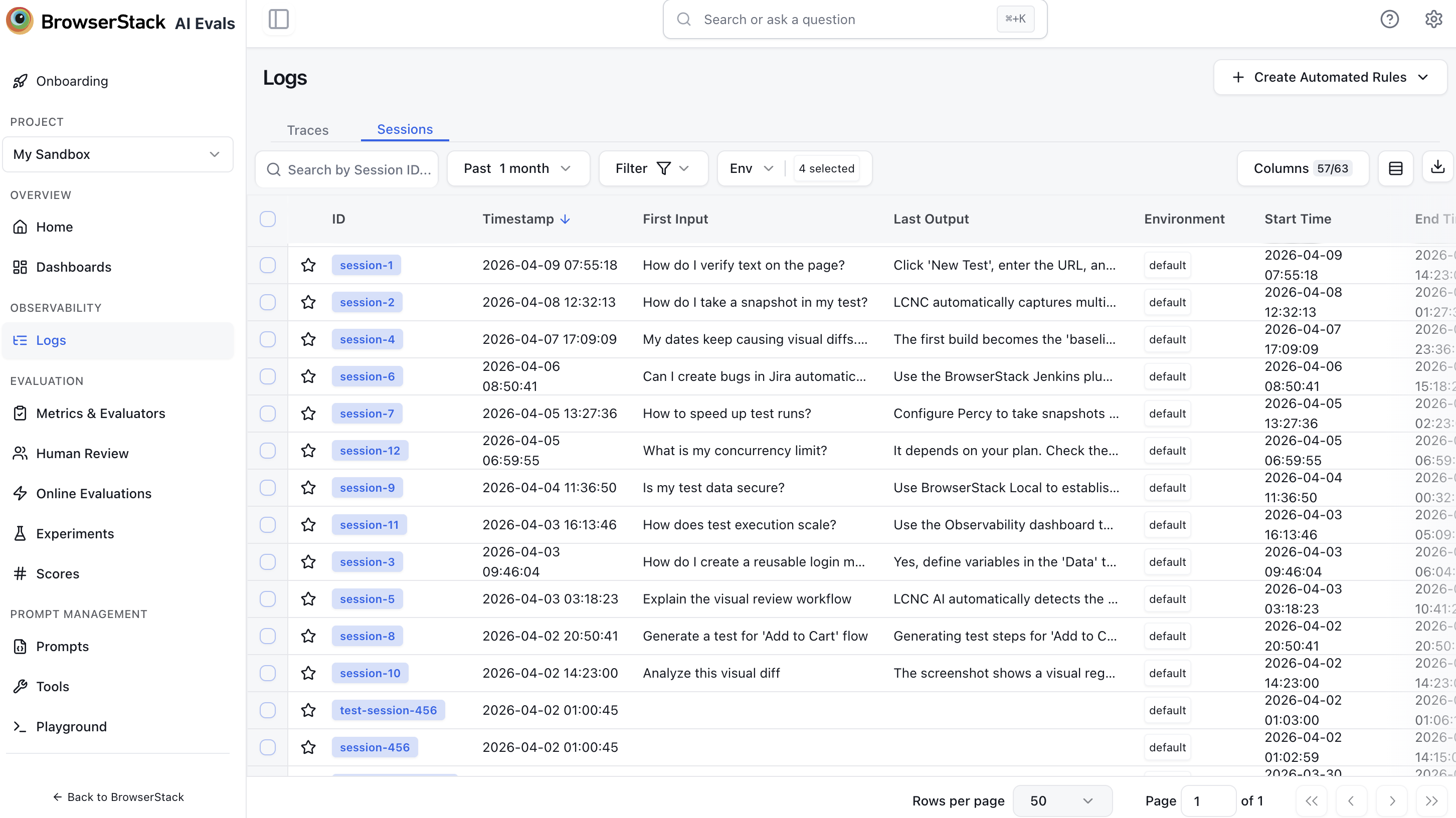The width and height of the screenshot is (1456, 818).
Task: Star session-10 as favorite
Action: click(308, 673)
